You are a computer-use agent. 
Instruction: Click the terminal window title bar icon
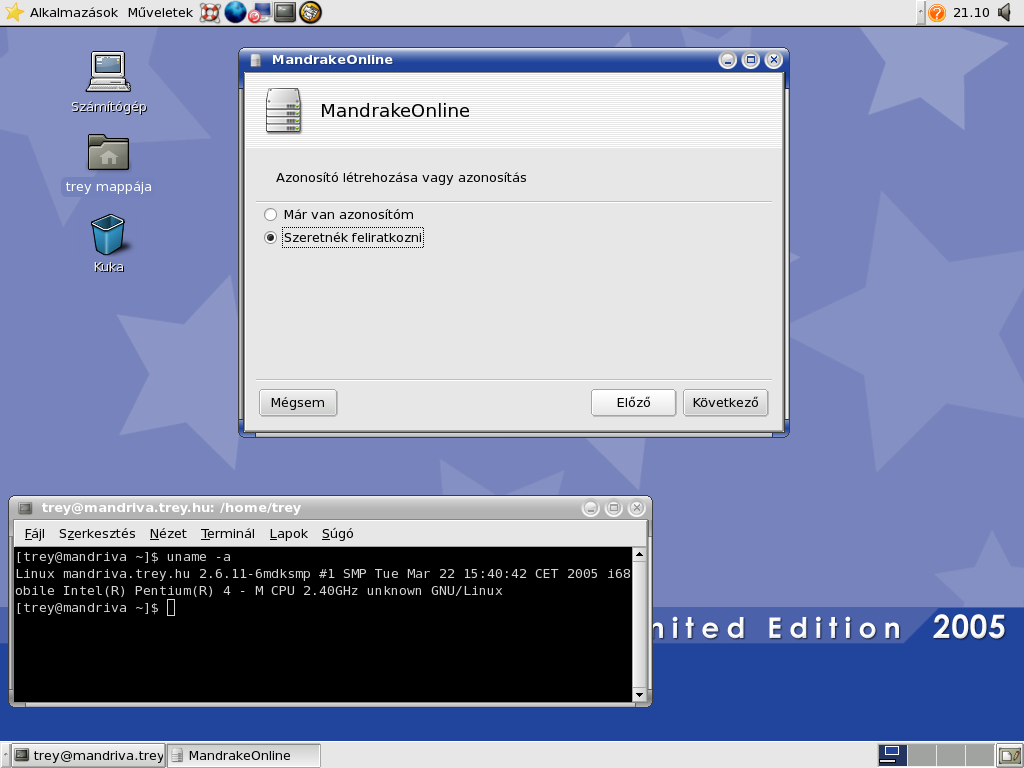pos(25,508)
